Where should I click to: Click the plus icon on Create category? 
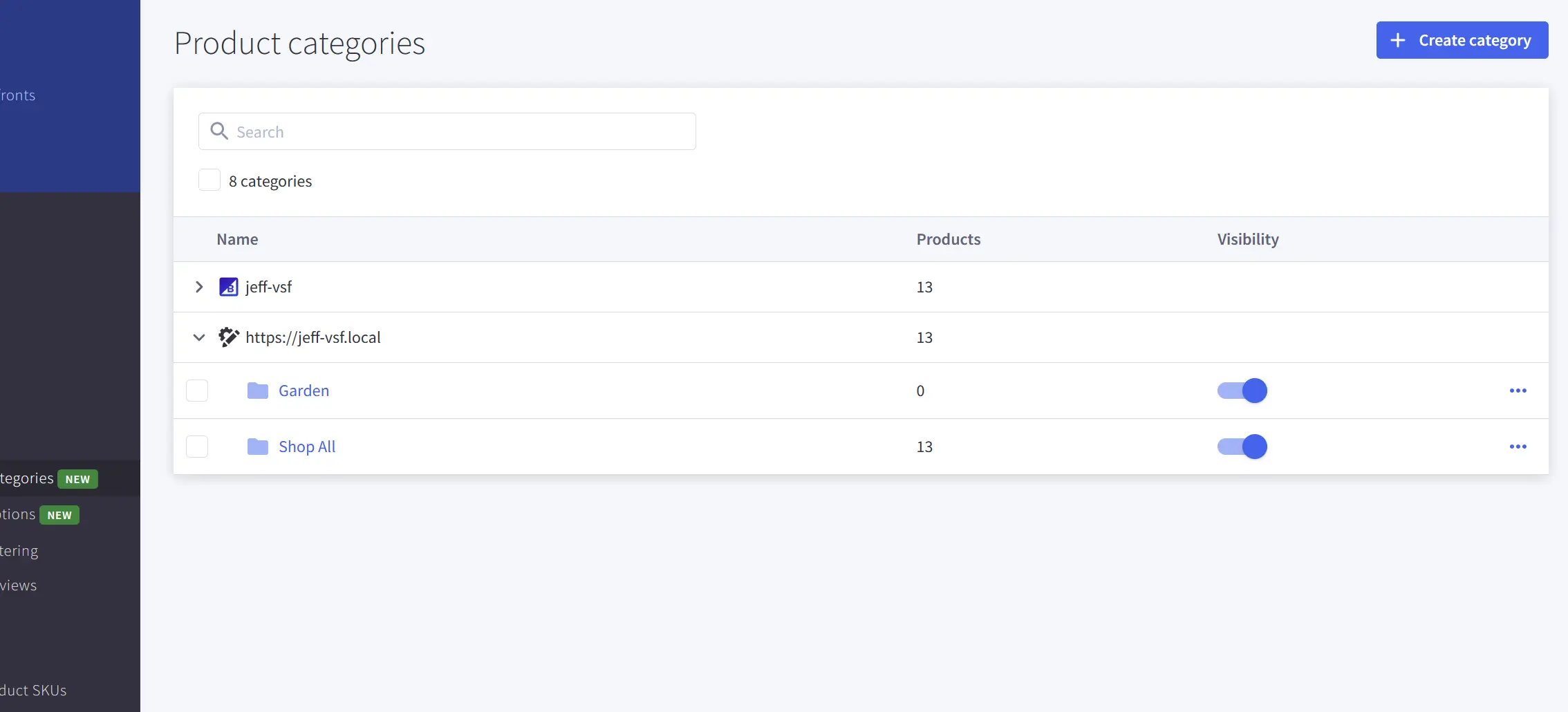[1399, 39]
